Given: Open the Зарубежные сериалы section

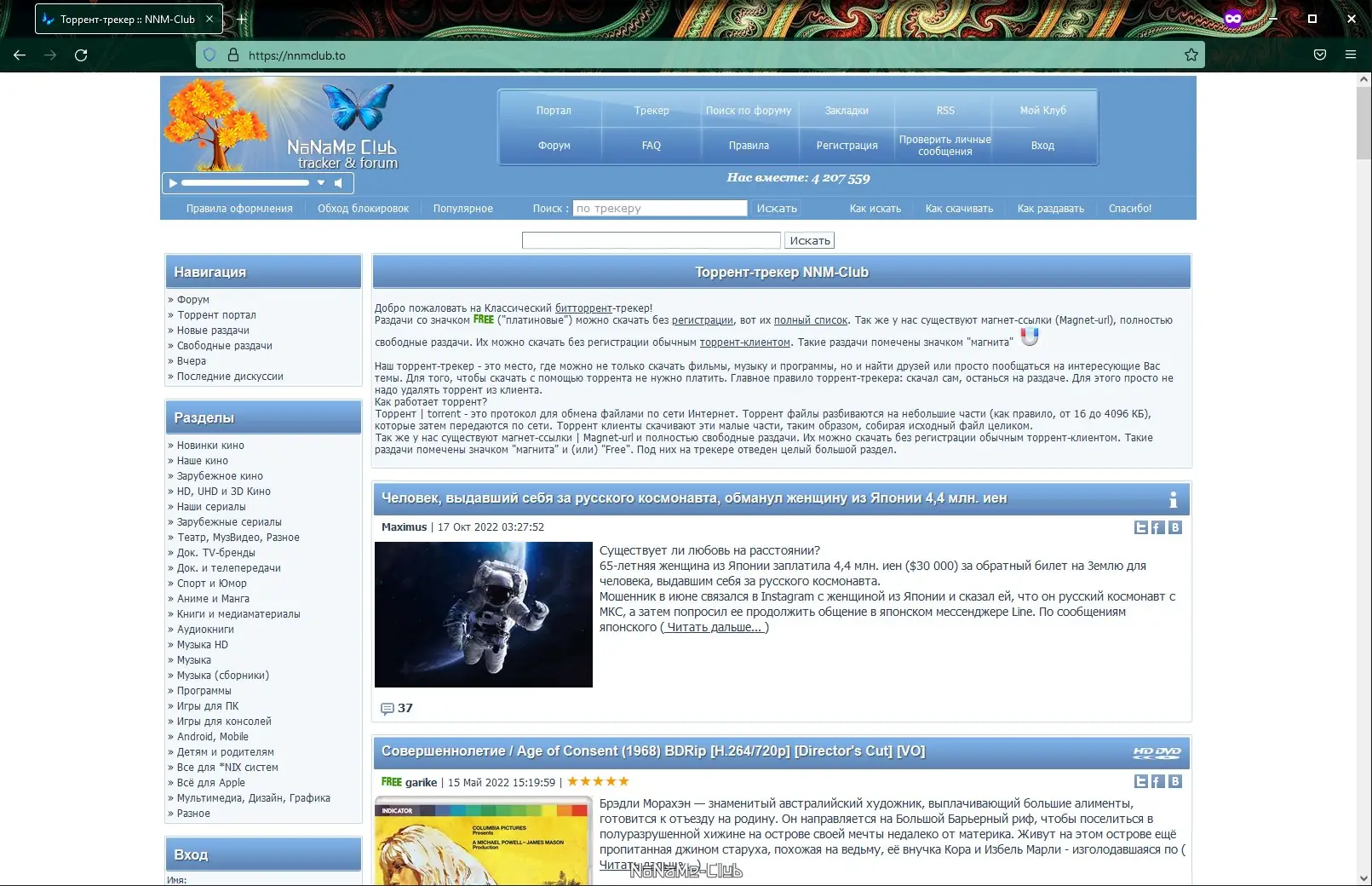Looking at the screenshot, I should point(229,522).
